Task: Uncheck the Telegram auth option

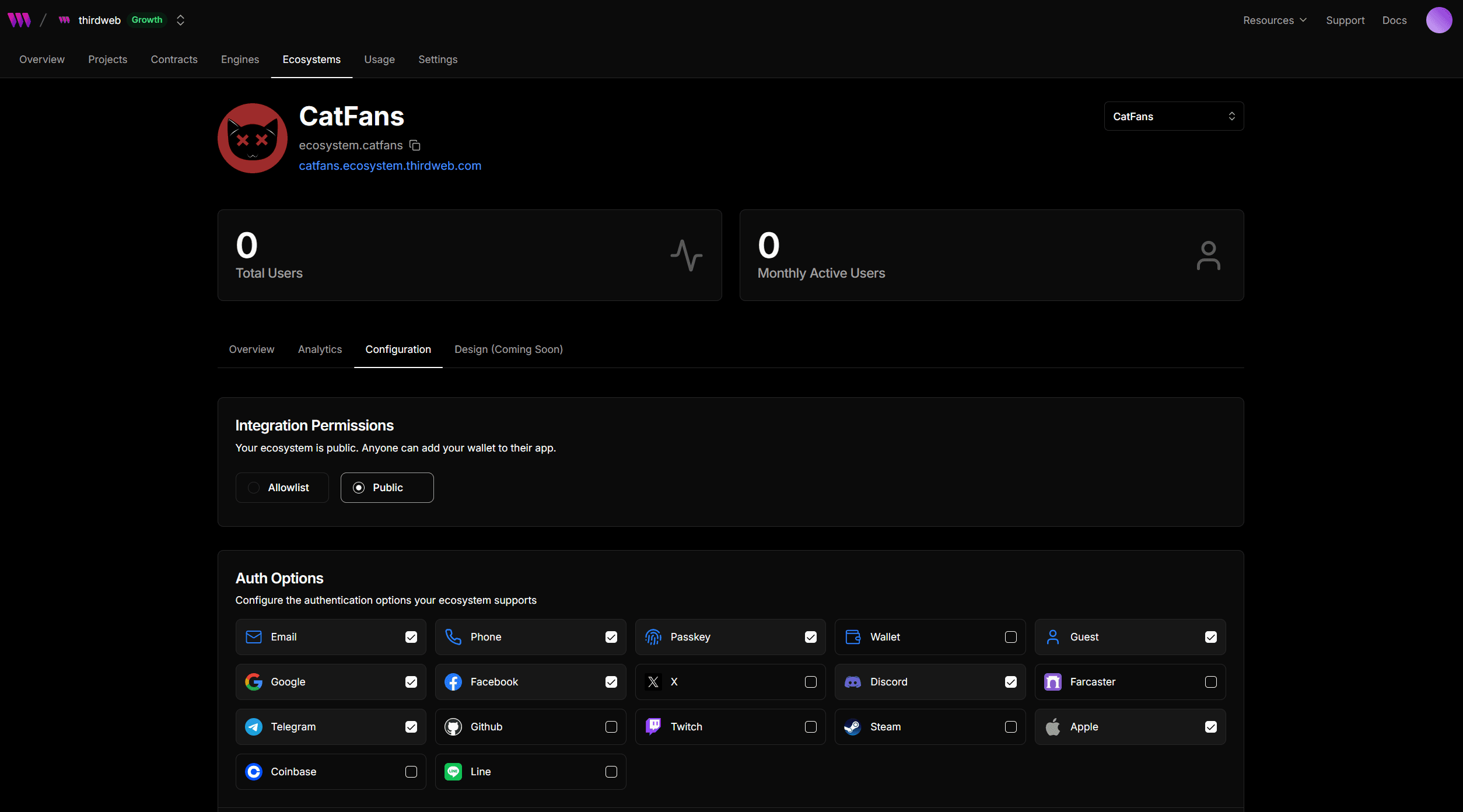Action: click(x=411, y=727)
